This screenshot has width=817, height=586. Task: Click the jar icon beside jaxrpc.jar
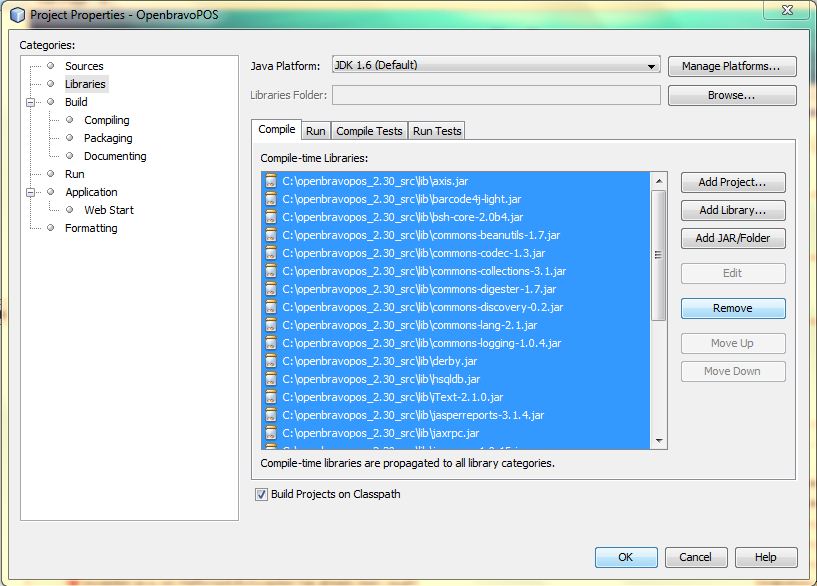pos(271,433)
